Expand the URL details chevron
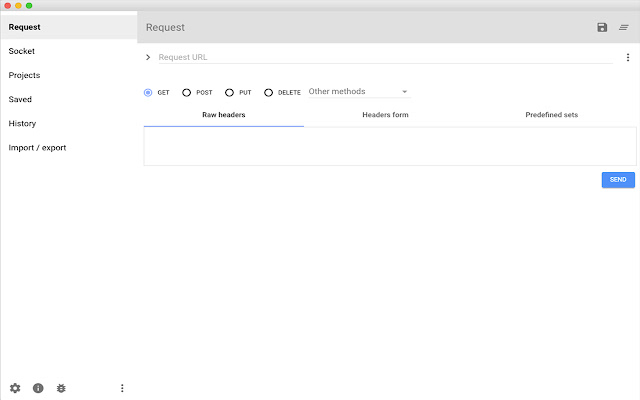640x400 pixels. pos(148,58)
